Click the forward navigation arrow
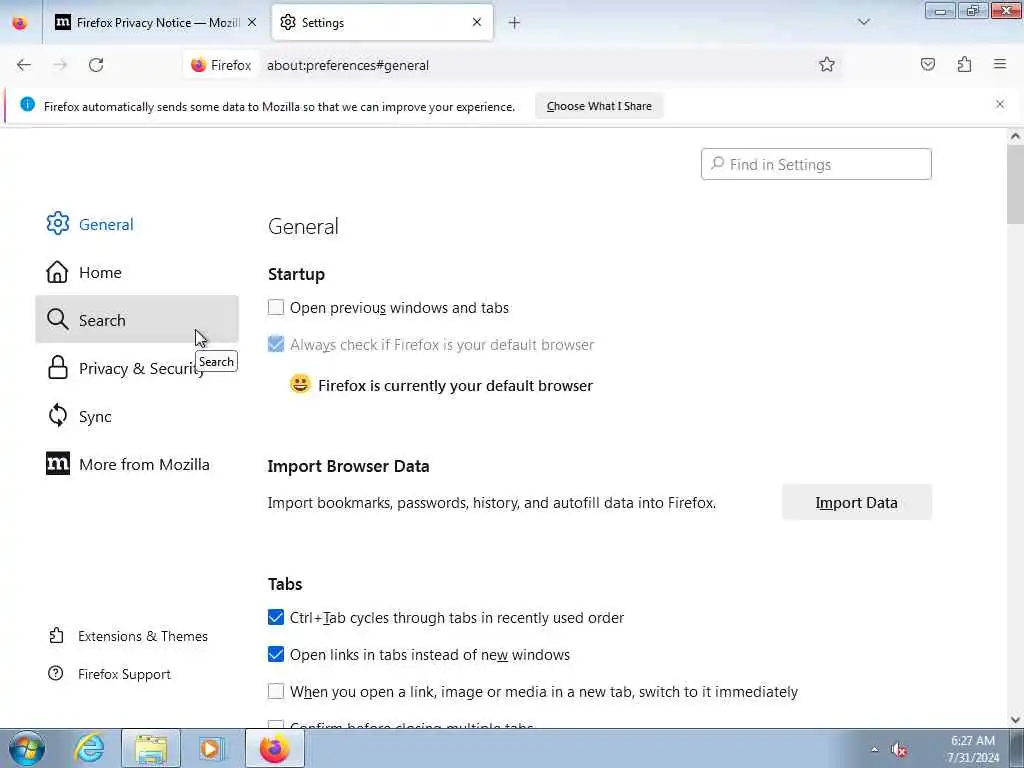1024x768 pixels. [60, 65]
